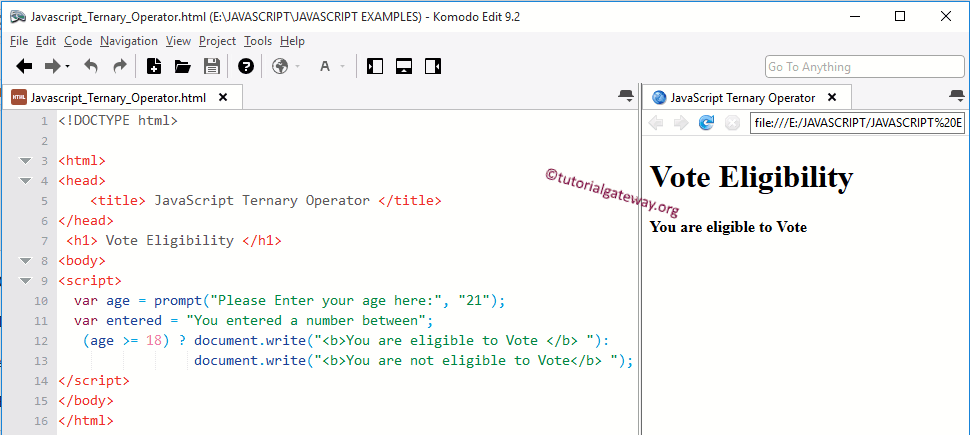970x435 pixels.
Task: Collapse the script tag fold on line 9
Action: point(25,280)
